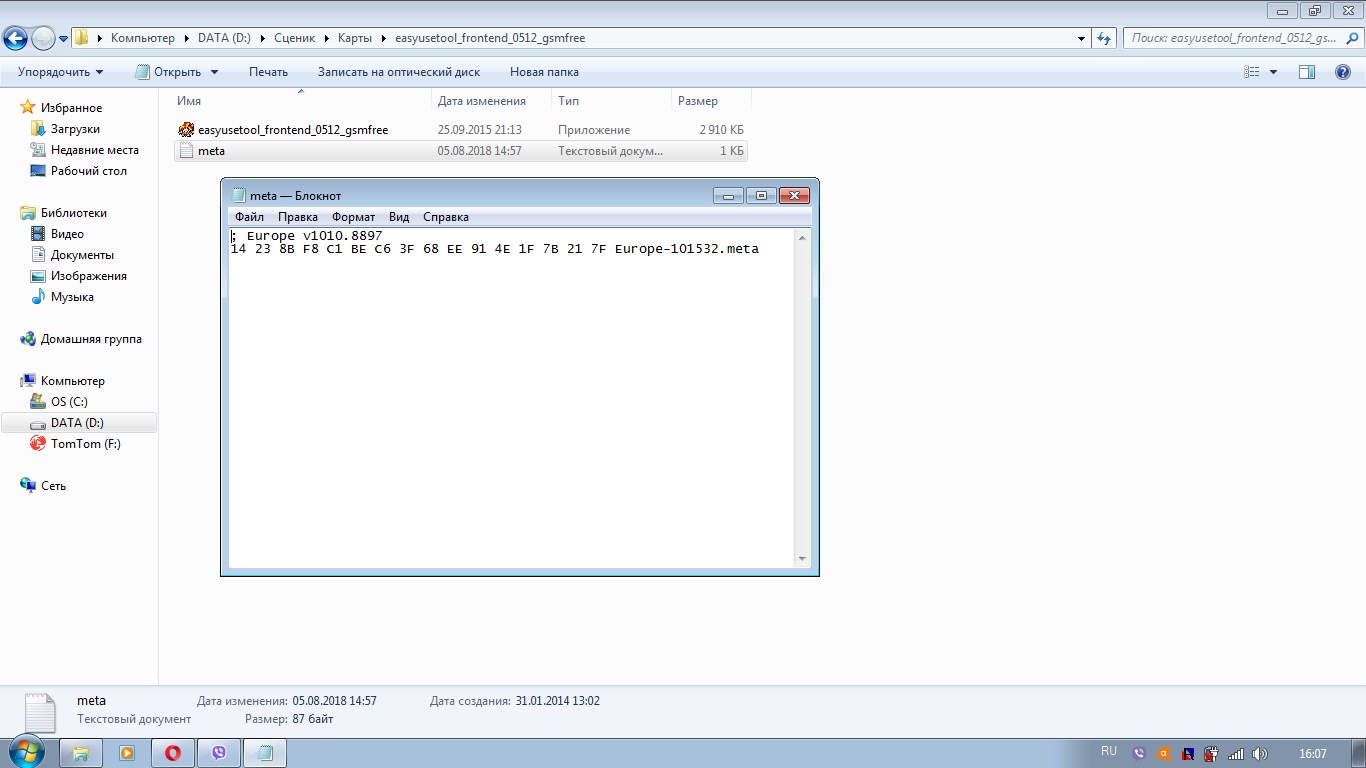
Task: Create folder with Новая папка
Action: 544,72
